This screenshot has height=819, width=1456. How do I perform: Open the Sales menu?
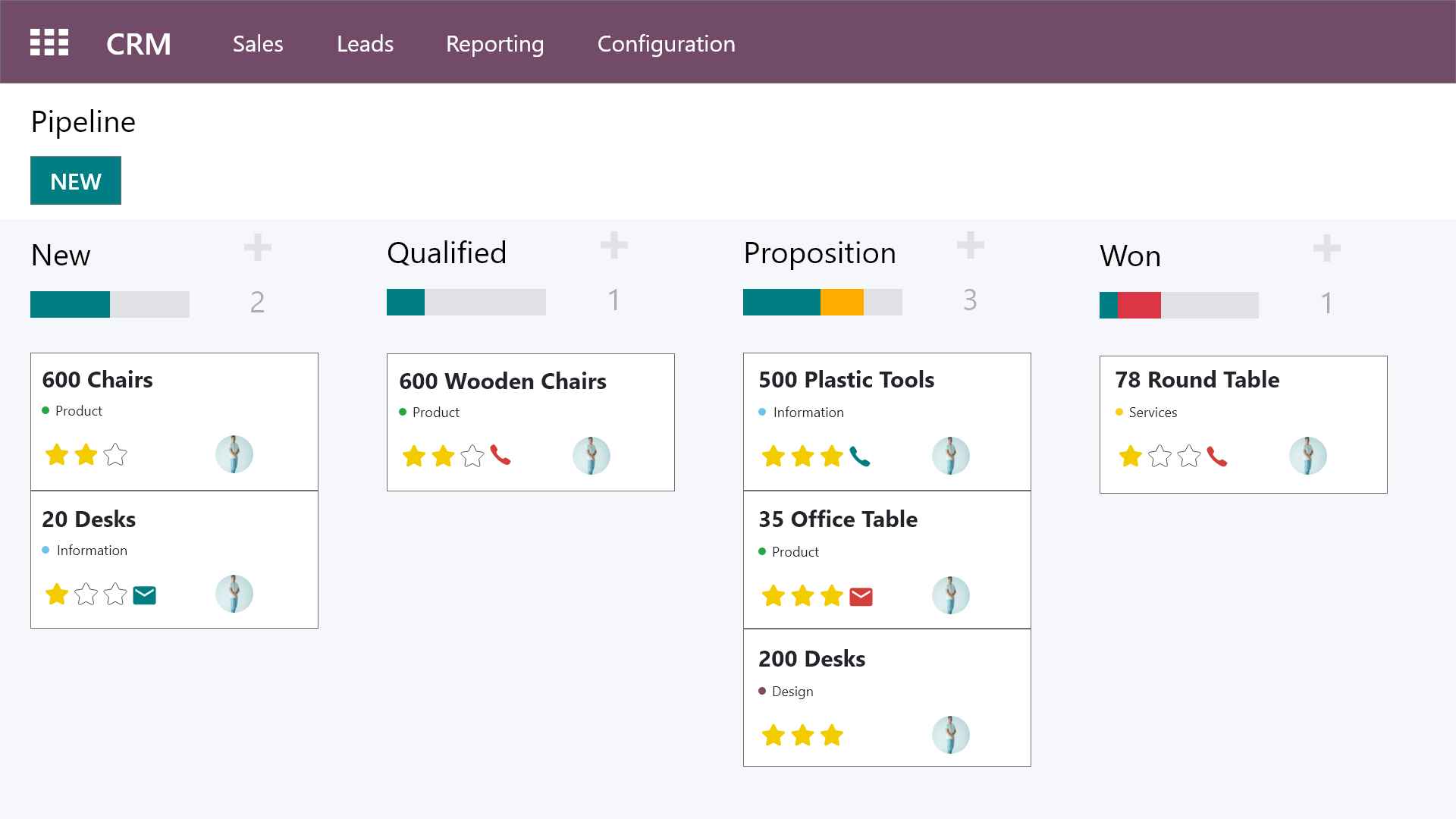tap(258, 44)
